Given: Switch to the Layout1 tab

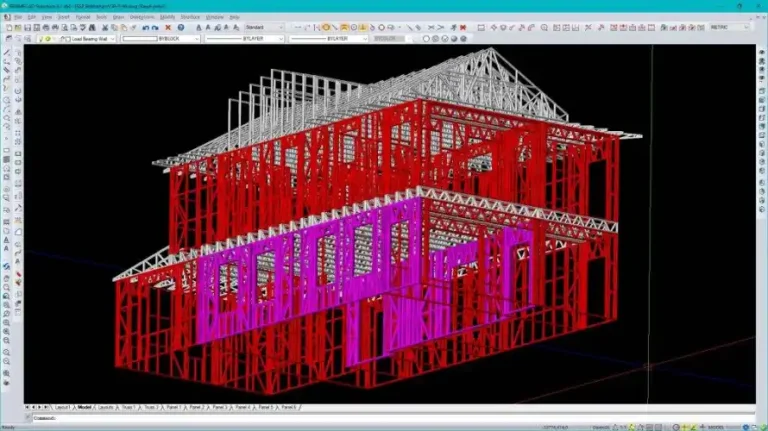Looking at the screenshot, I should (x=62, y=408).
